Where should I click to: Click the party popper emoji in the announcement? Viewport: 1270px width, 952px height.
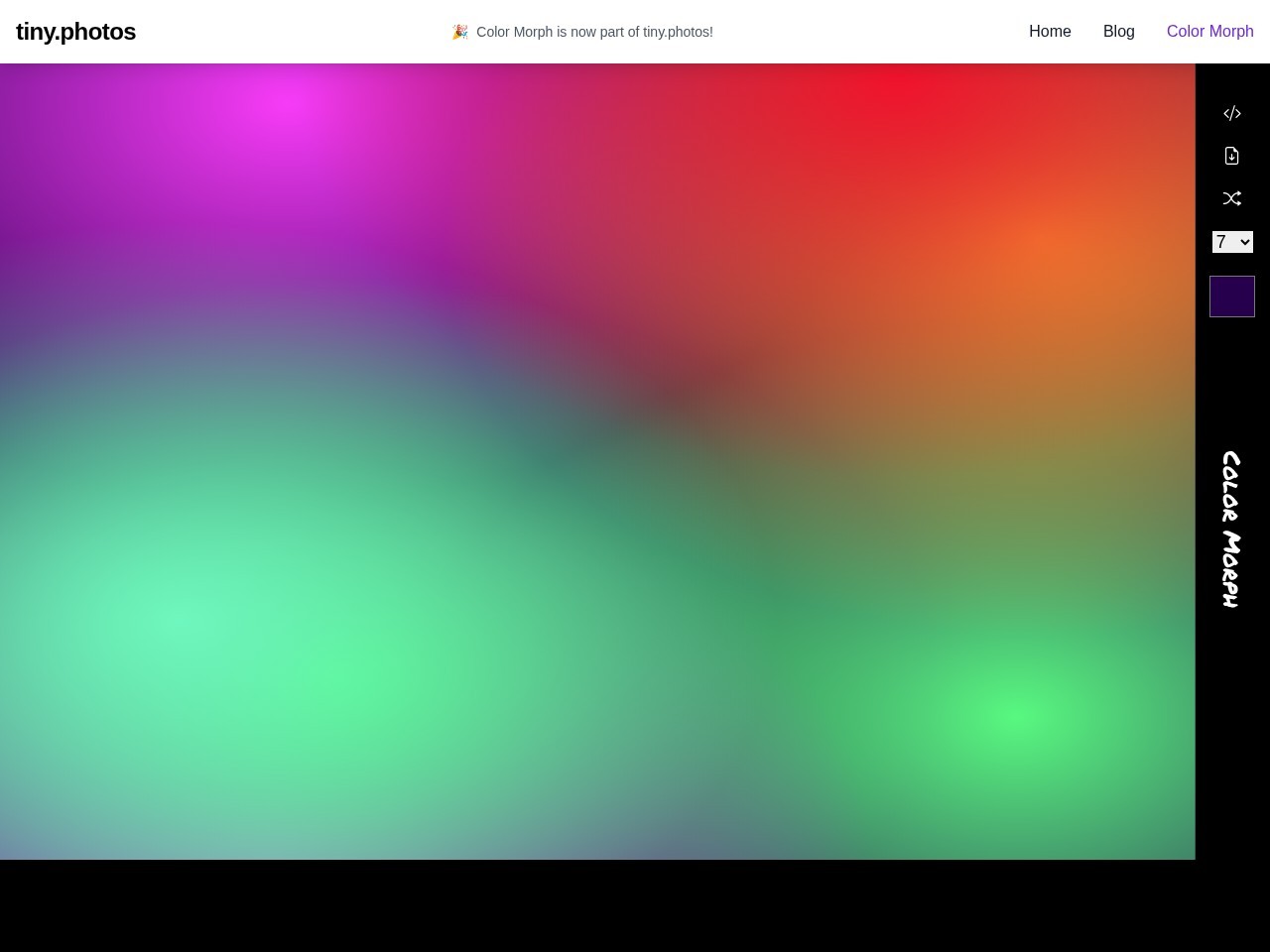coord(459,32)
